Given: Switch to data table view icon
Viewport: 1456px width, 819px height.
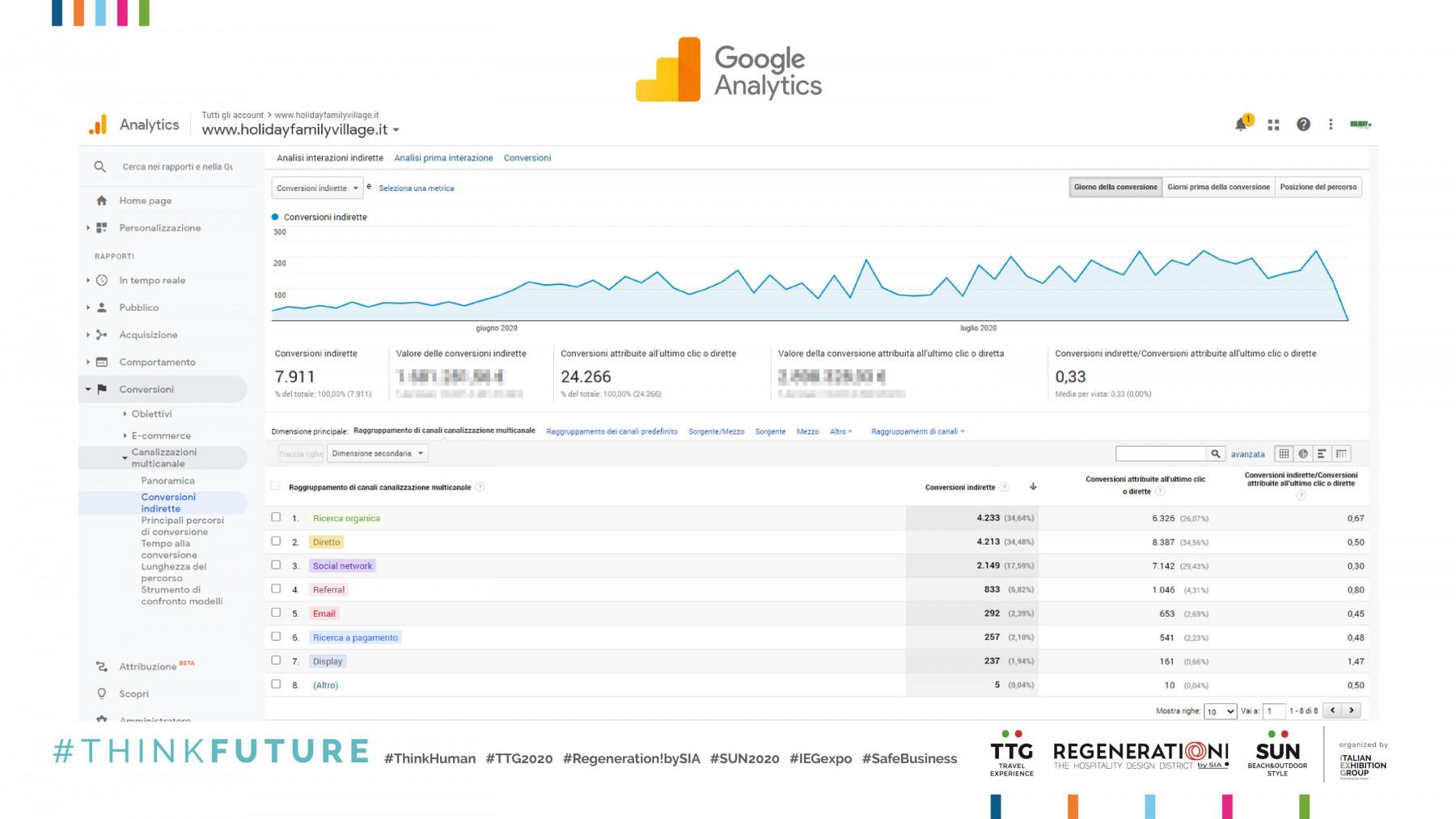Looking at the screenshot, I should pos(1284,454).
